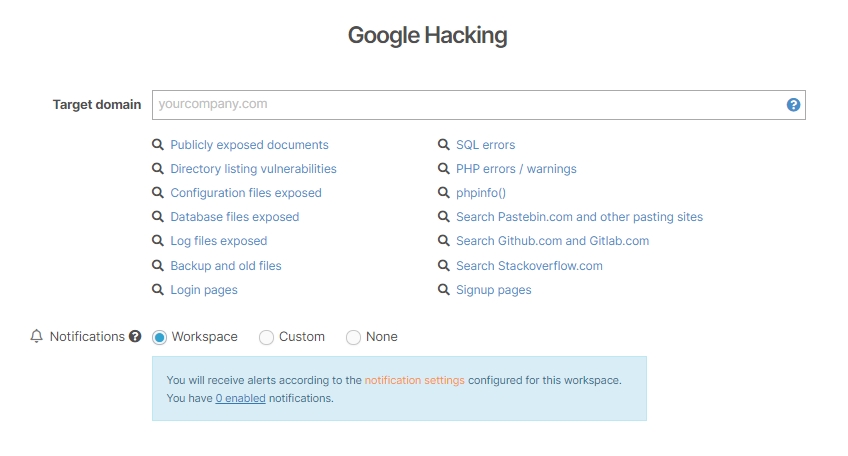Click magnifier icon beside SQL errors

point(443,145)
